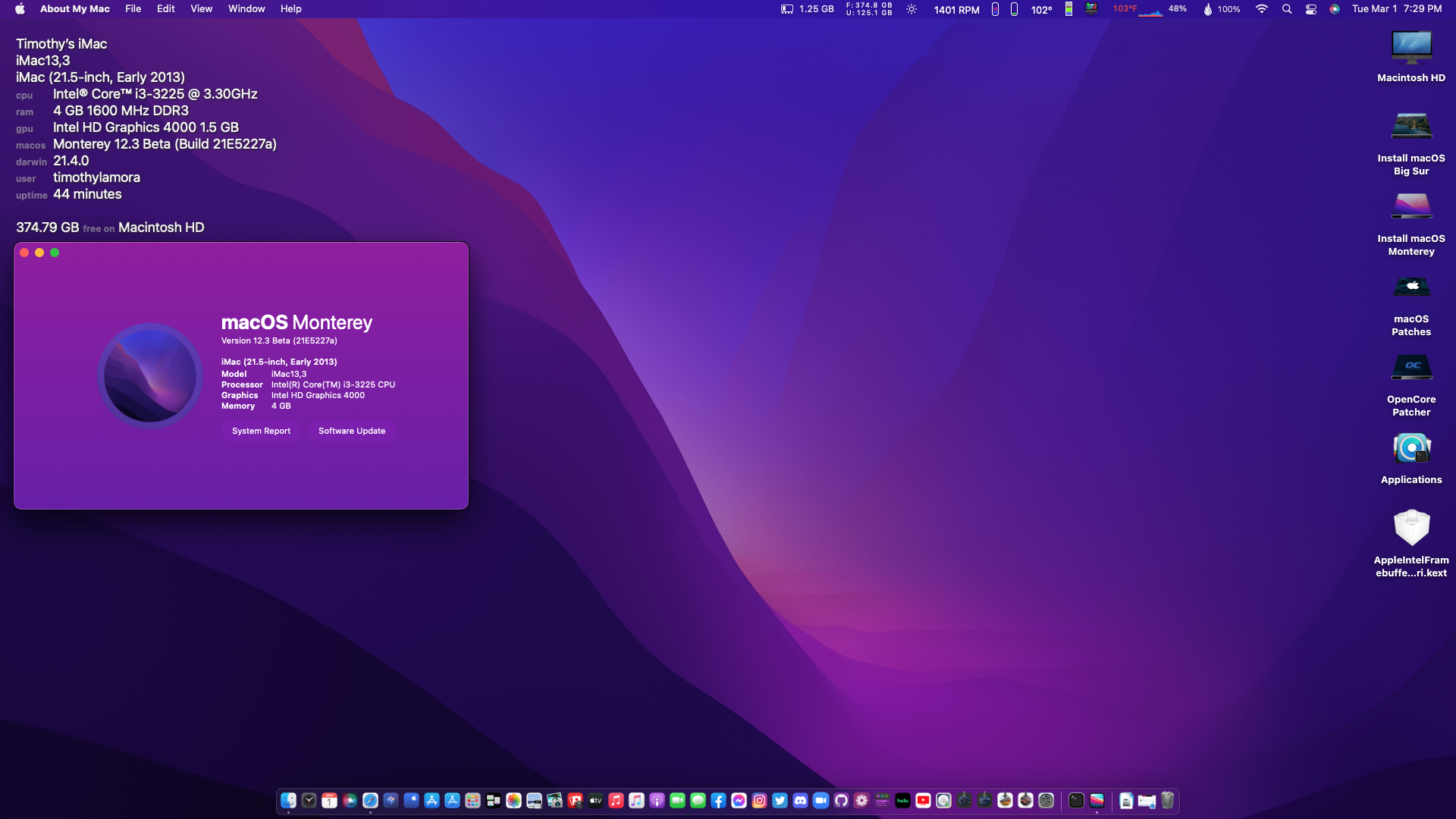Viewport: 1456px width, 819px height.
Task: Open Music app in the Dock
Action: tap(617, 800)
